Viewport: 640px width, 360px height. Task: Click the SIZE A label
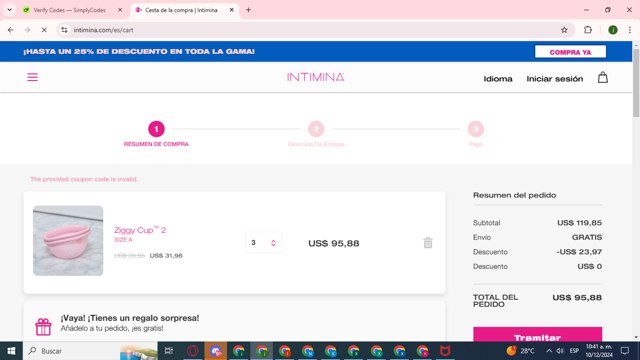pos(123,240)
